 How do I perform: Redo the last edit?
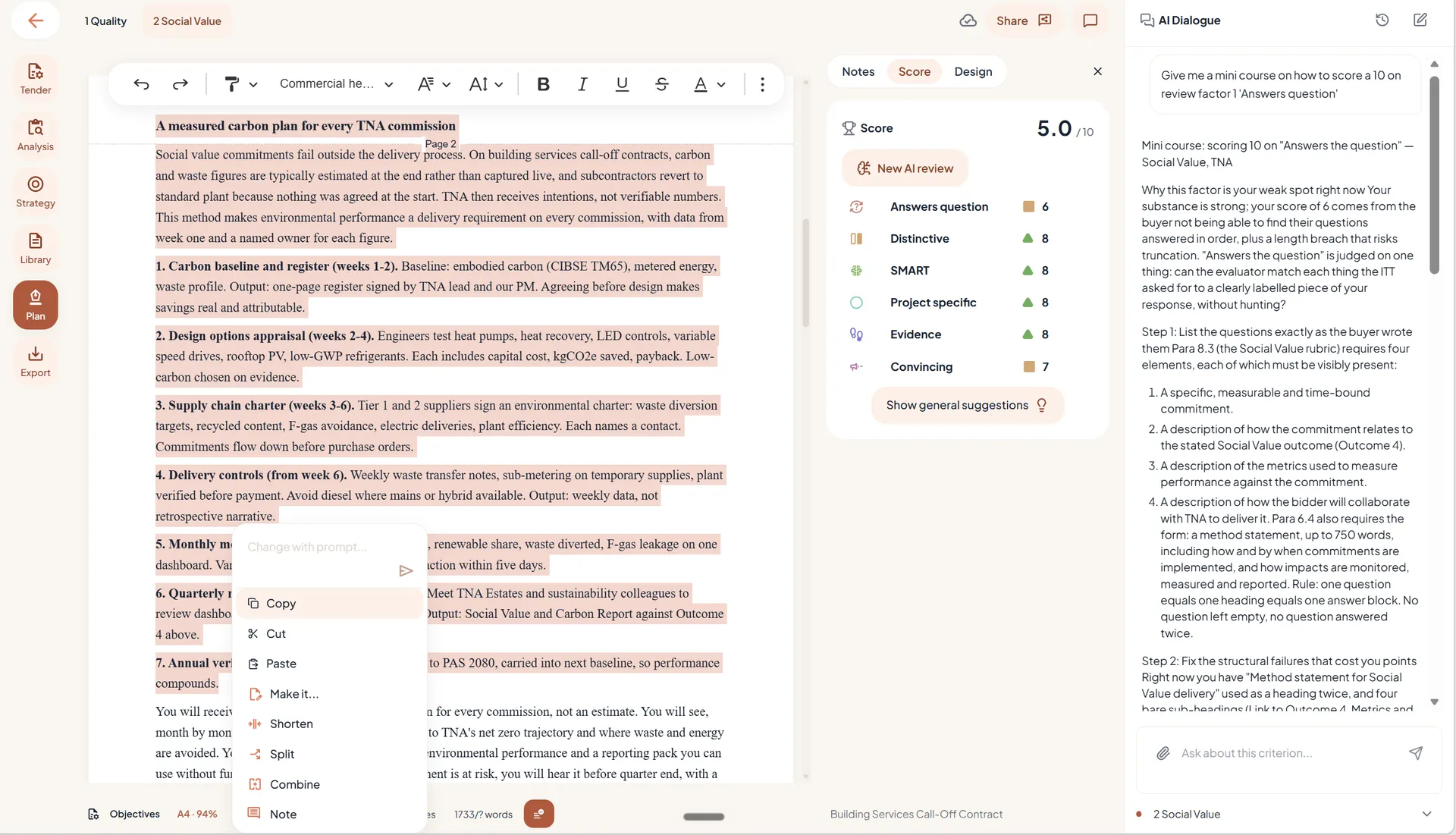tap(180, 84)
